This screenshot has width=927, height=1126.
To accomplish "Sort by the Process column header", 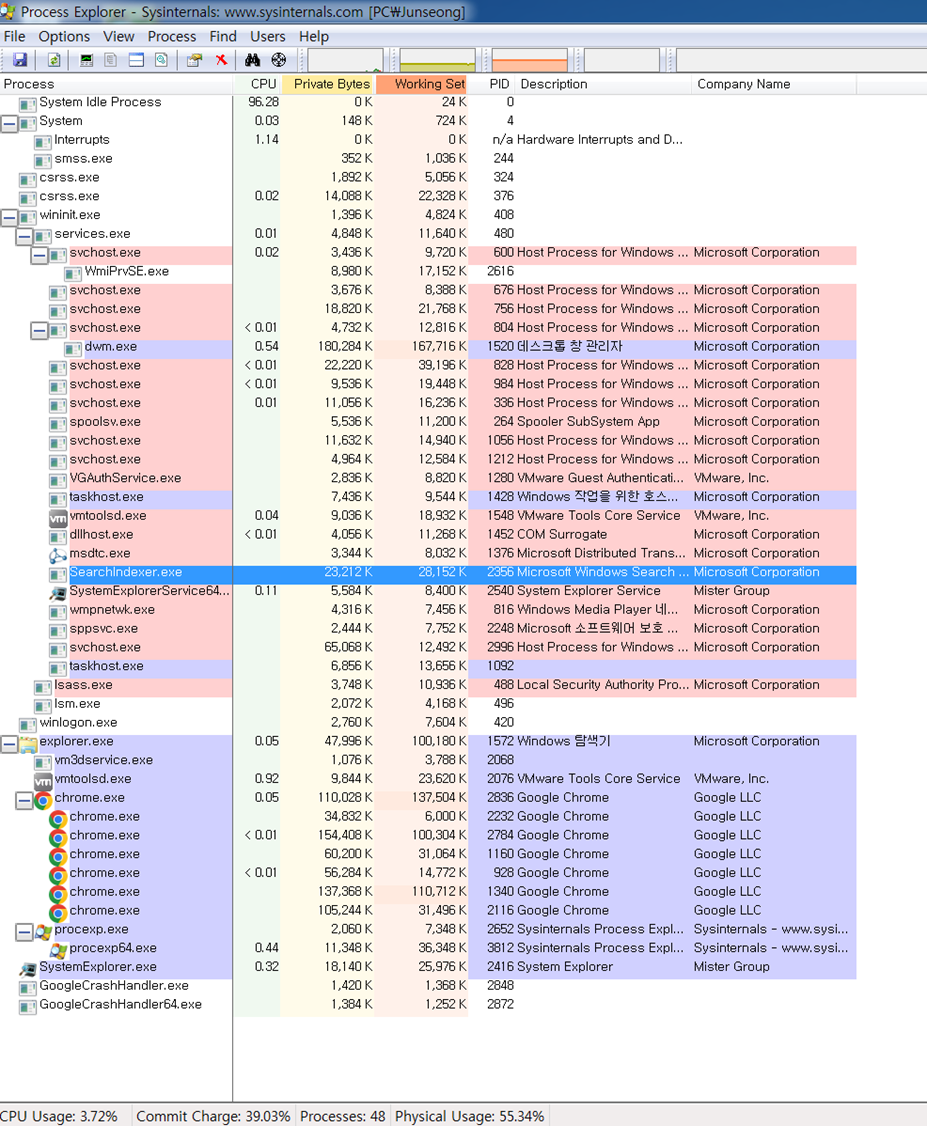I will 116,84.
